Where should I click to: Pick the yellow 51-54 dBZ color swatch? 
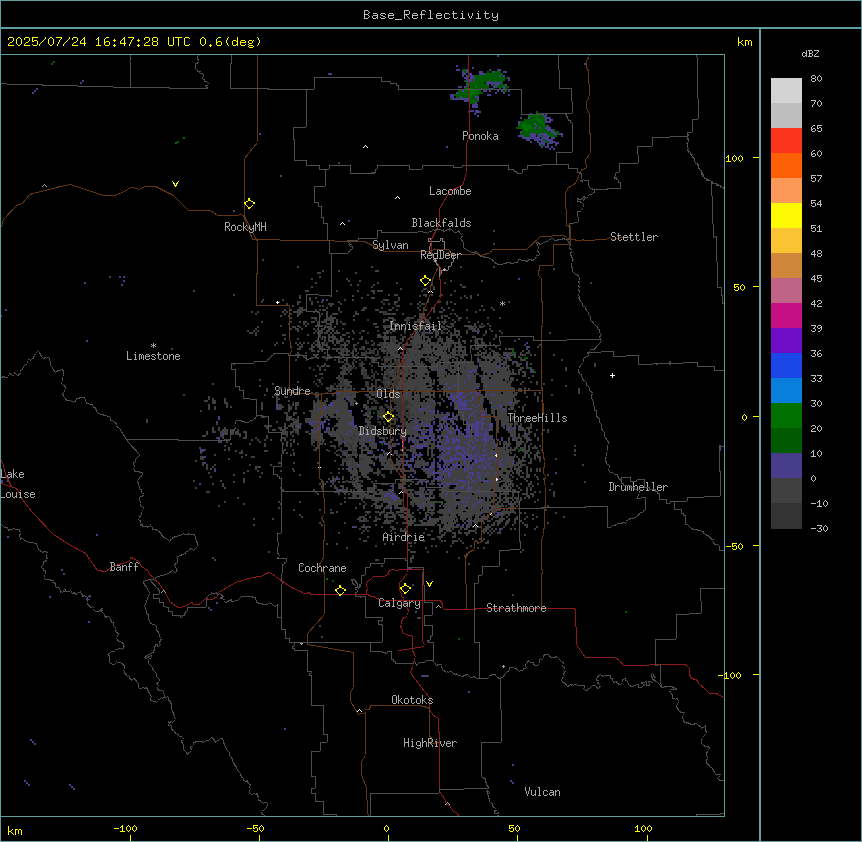pos(786,215)
